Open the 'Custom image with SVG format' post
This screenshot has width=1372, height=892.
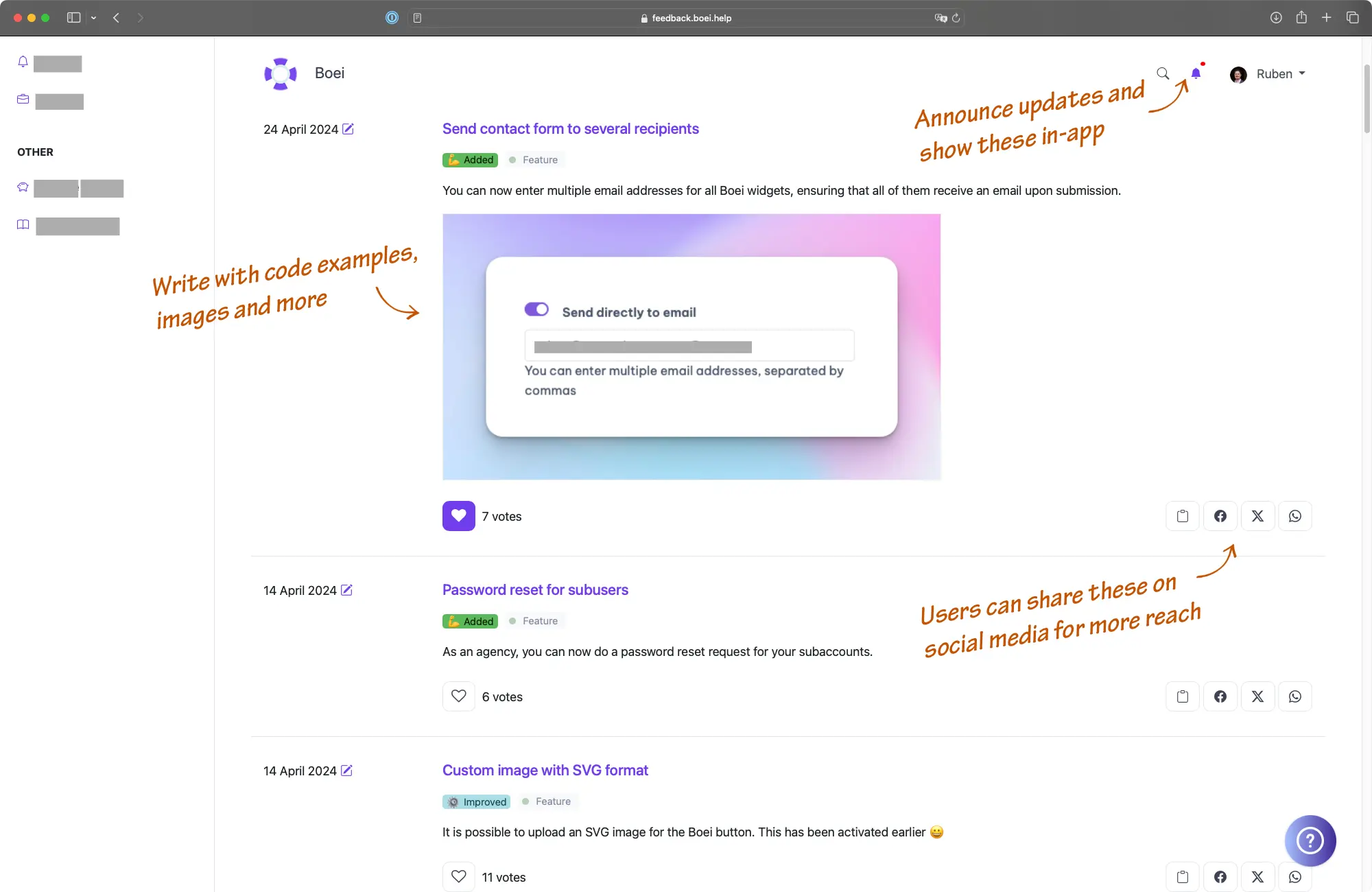pyautogui.click(x=545, y=770)
